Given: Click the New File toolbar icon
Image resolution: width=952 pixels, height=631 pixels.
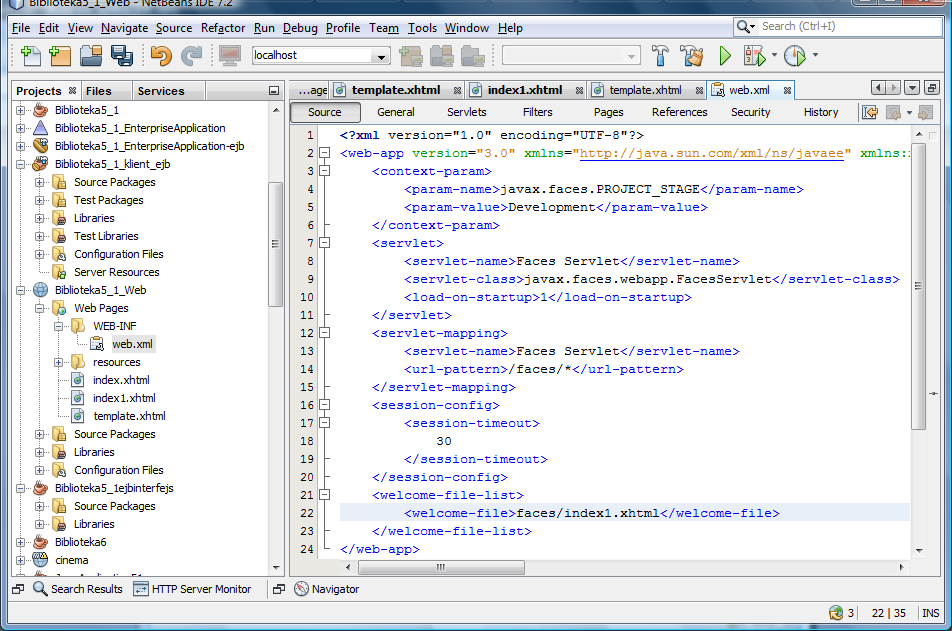Looking at the screenshot, I should pos(30,56).
